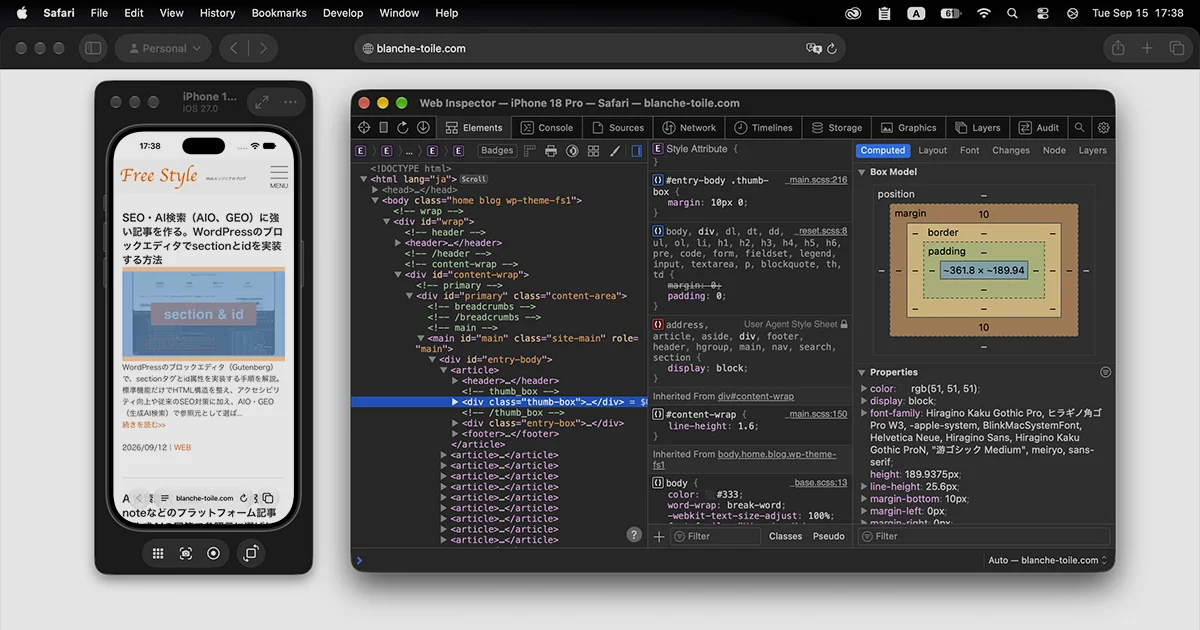This screenshot has height=630, width=1200.
Task: Click inherited div#content-wrap link
Action: 755,397
